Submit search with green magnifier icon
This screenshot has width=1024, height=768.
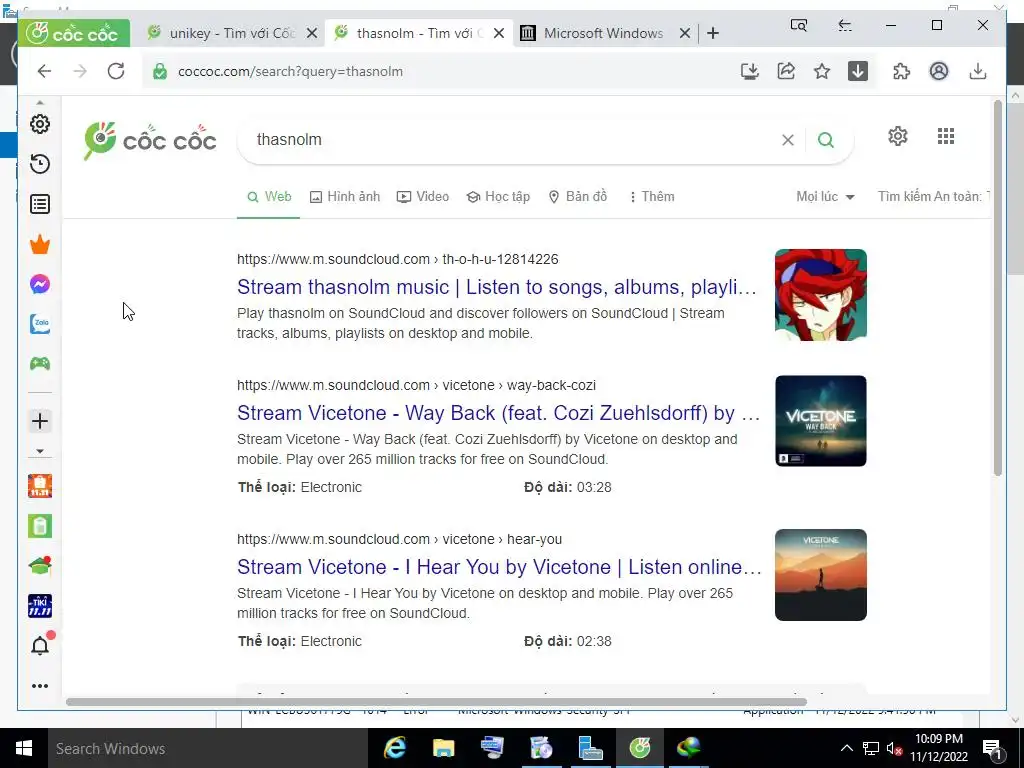(x=825, y=140)
